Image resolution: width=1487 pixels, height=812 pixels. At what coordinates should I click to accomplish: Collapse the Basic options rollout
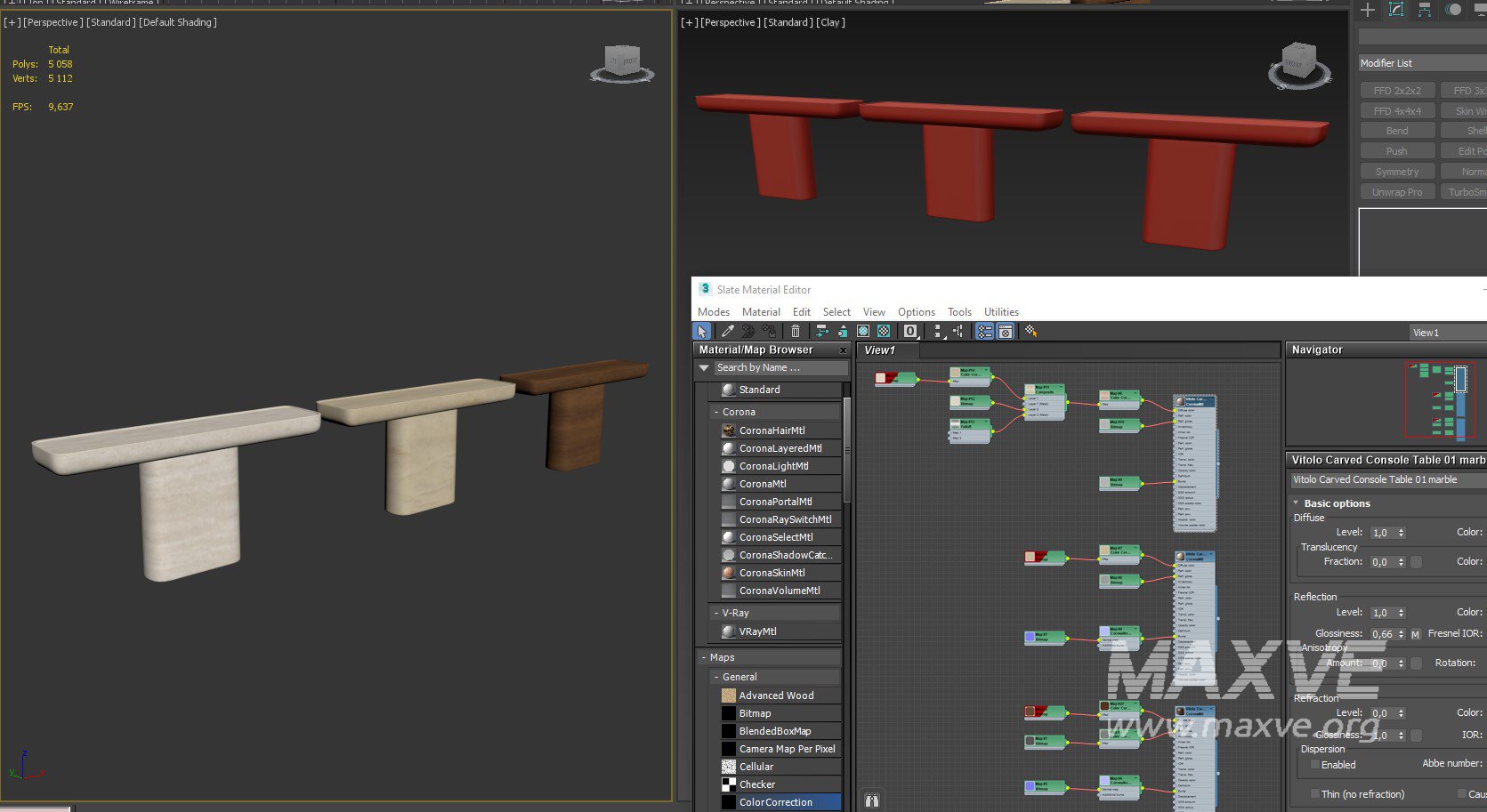click(1297, 503)
